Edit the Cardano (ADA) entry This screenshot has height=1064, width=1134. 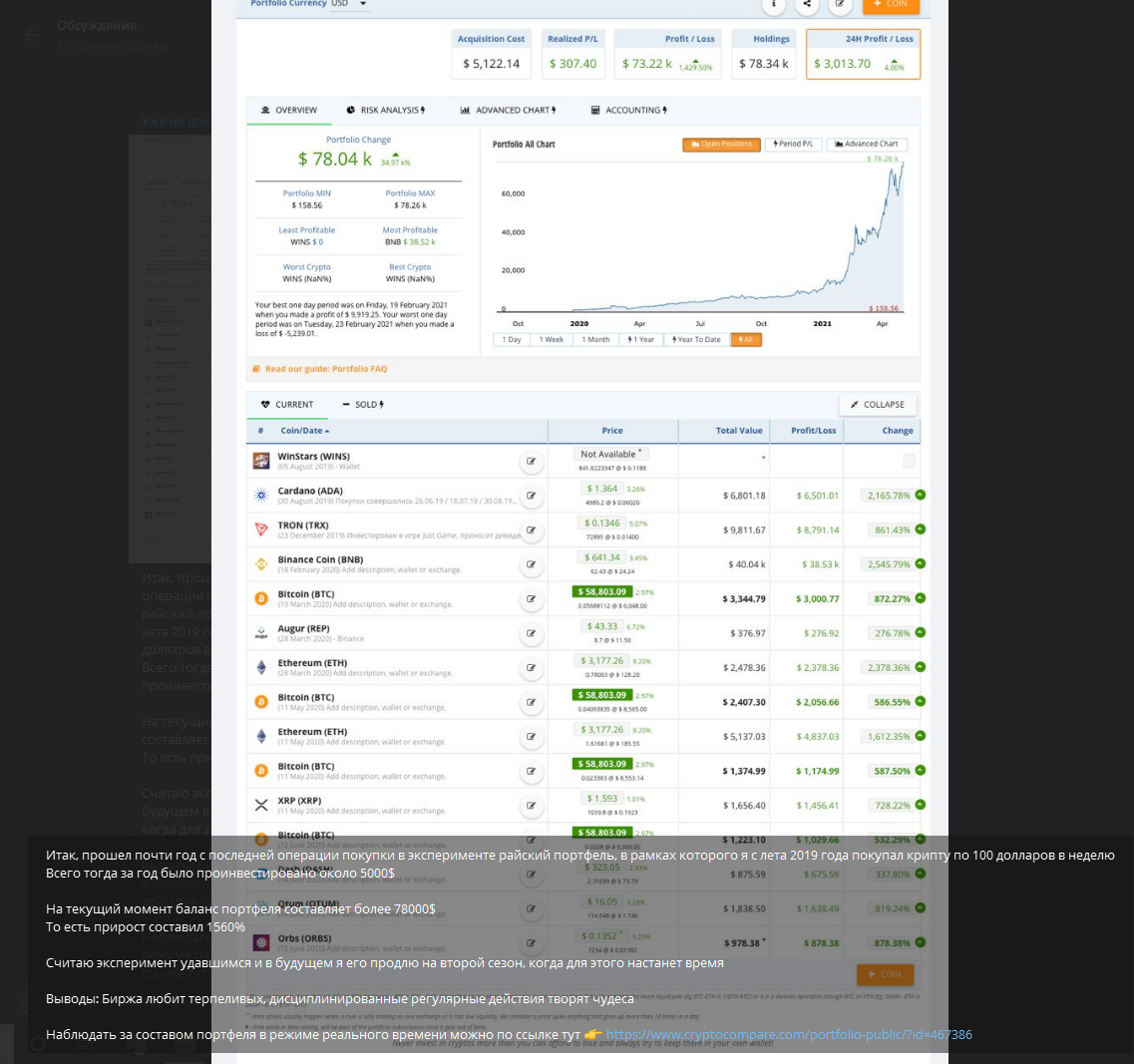531,496
